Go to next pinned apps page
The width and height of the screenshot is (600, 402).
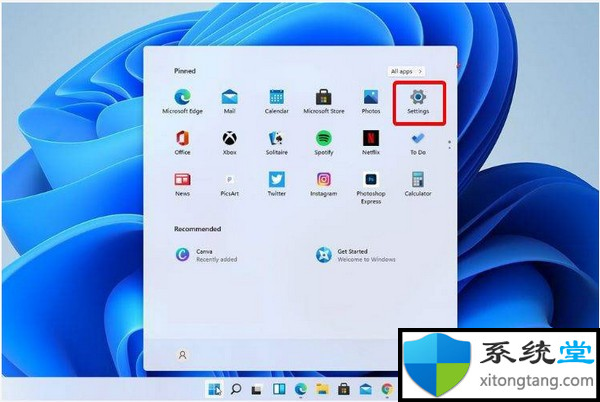click(450, 148)
